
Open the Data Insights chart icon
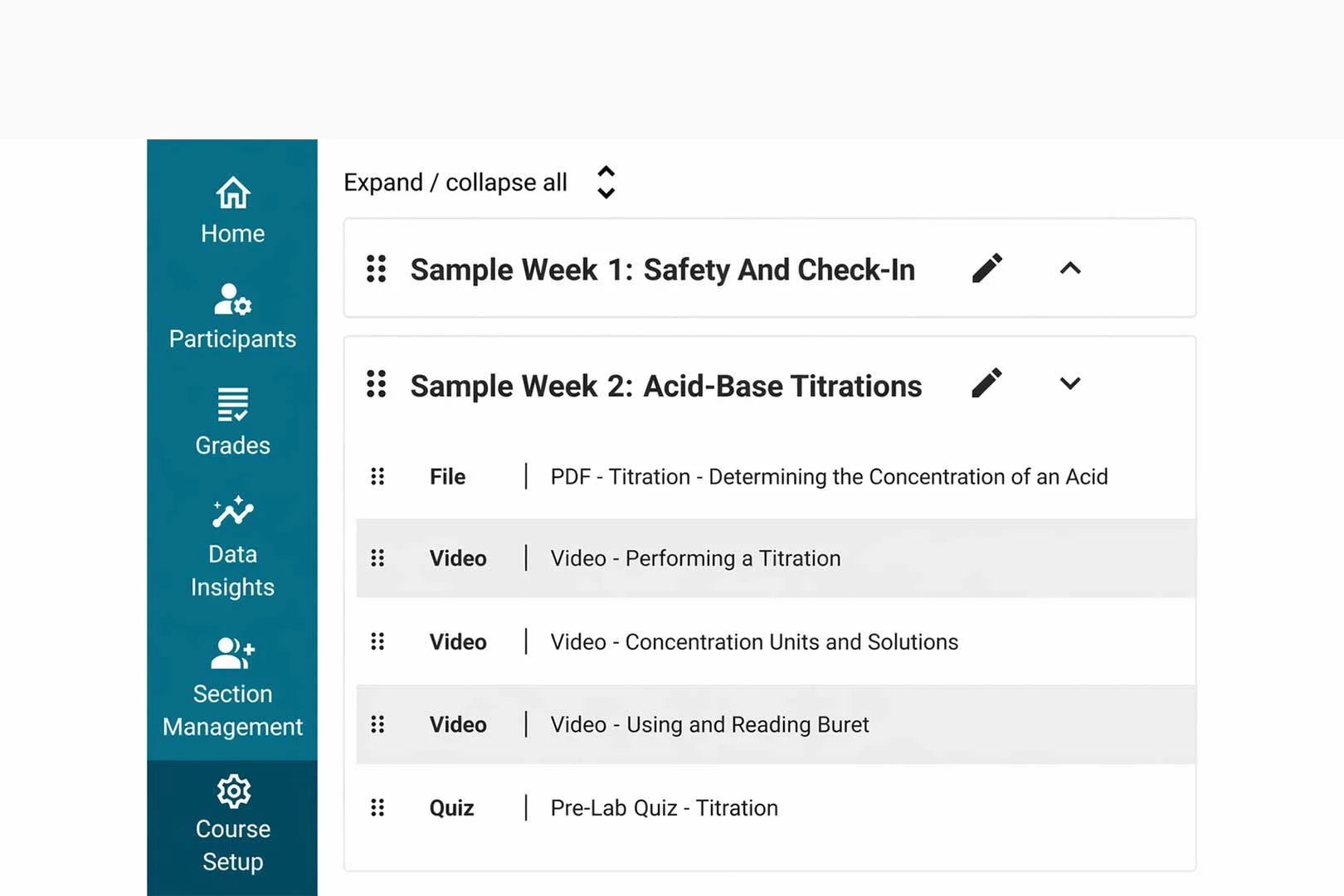click(x=232, y=512)
